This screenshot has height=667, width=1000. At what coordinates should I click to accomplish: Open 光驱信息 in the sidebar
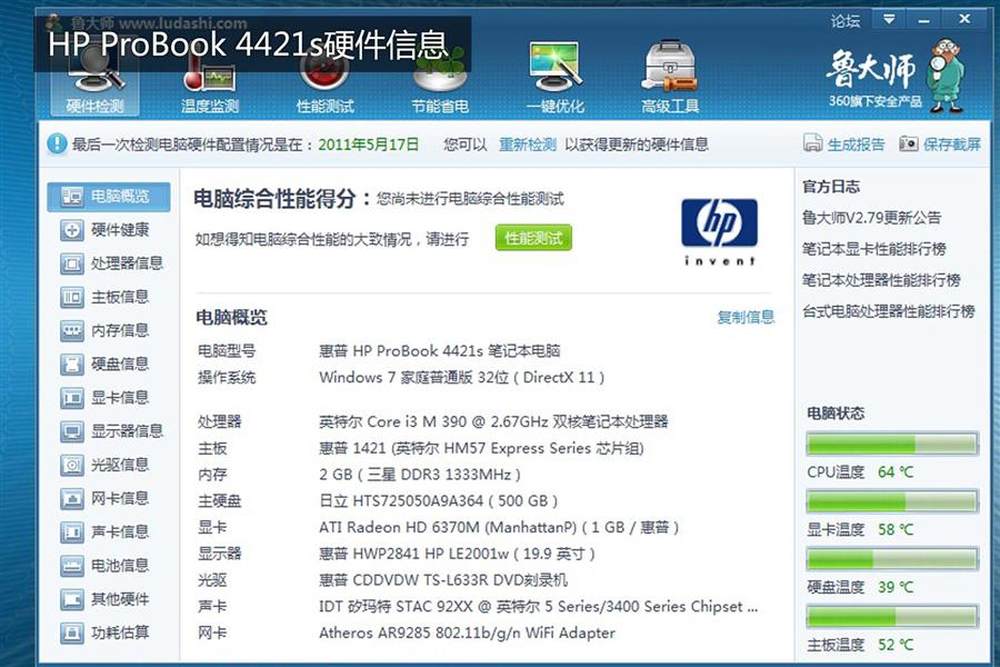(105, 465)
